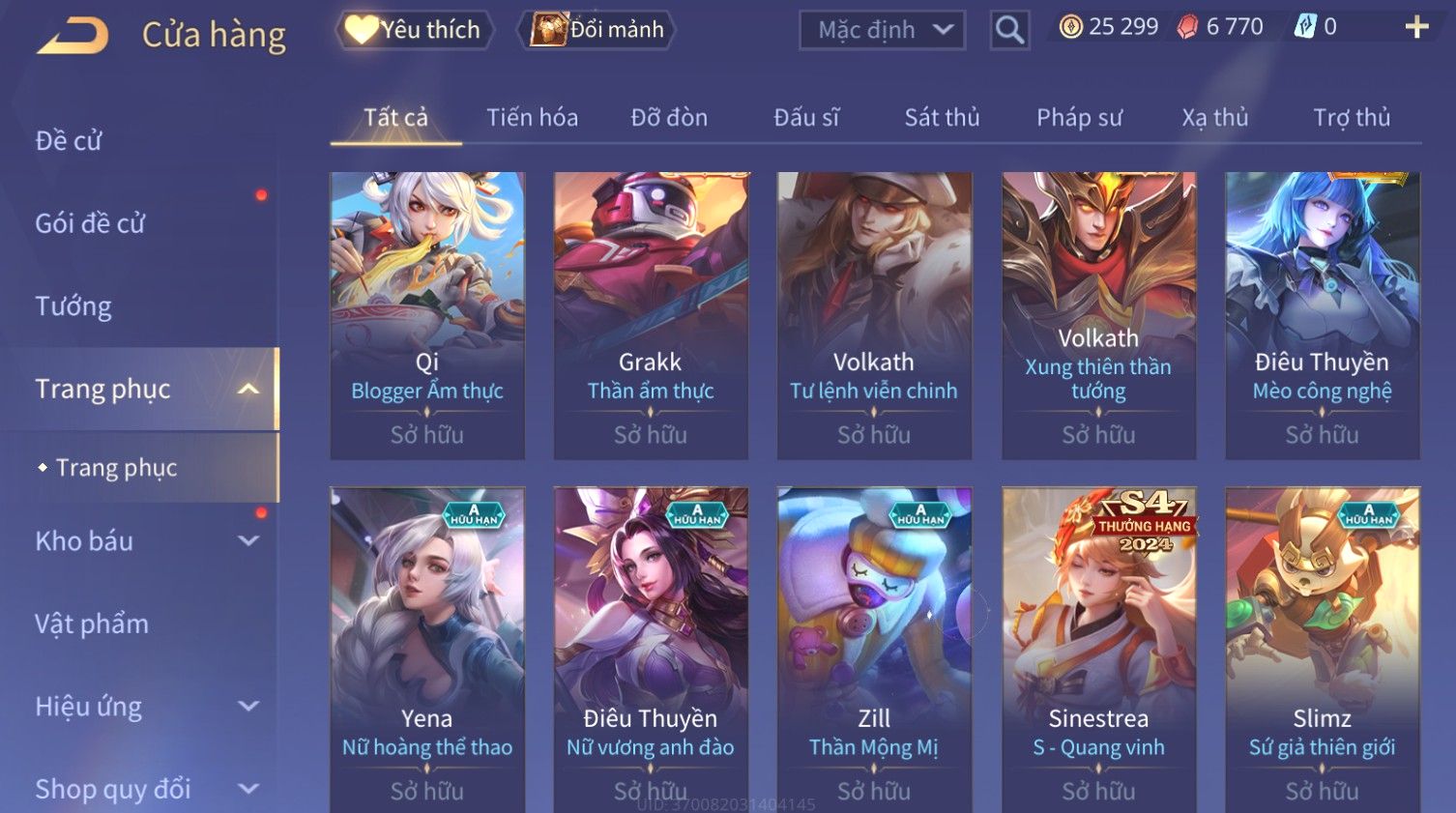Switch to the Sát thủ tab
The image size is (1456, 813).
(x=942, y=118)
